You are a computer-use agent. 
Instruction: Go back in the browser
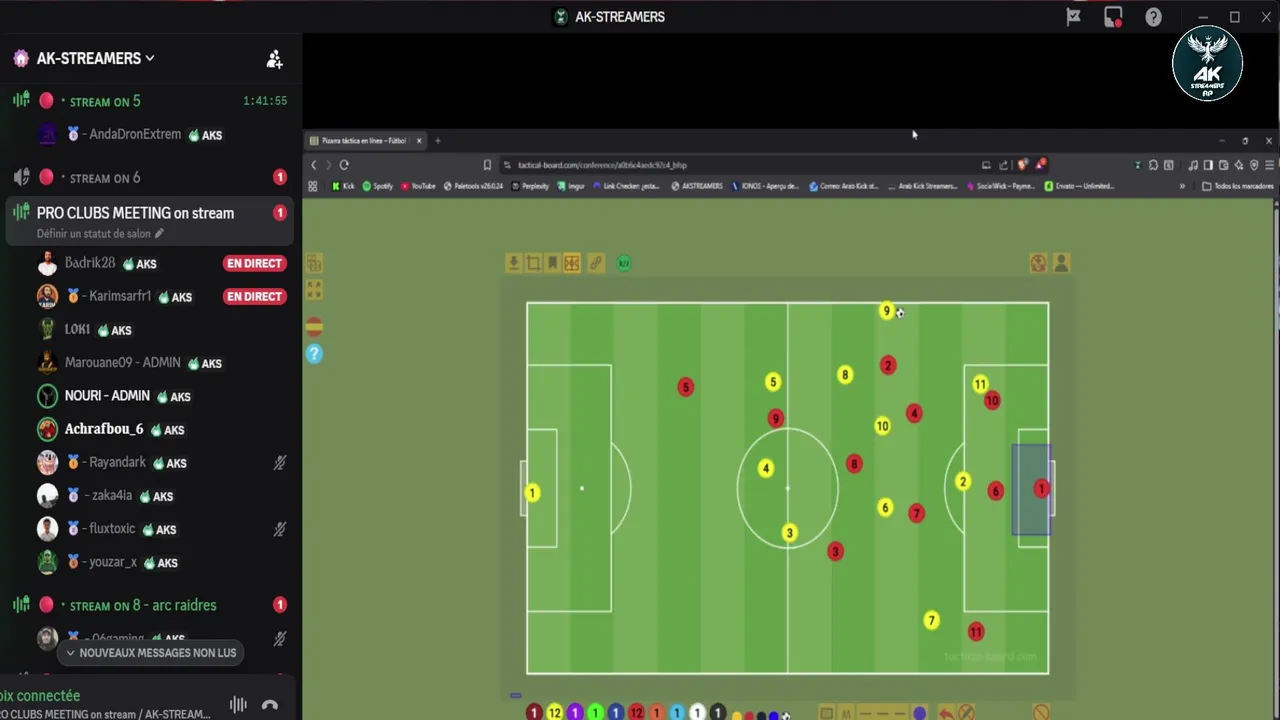coord(314,165)
